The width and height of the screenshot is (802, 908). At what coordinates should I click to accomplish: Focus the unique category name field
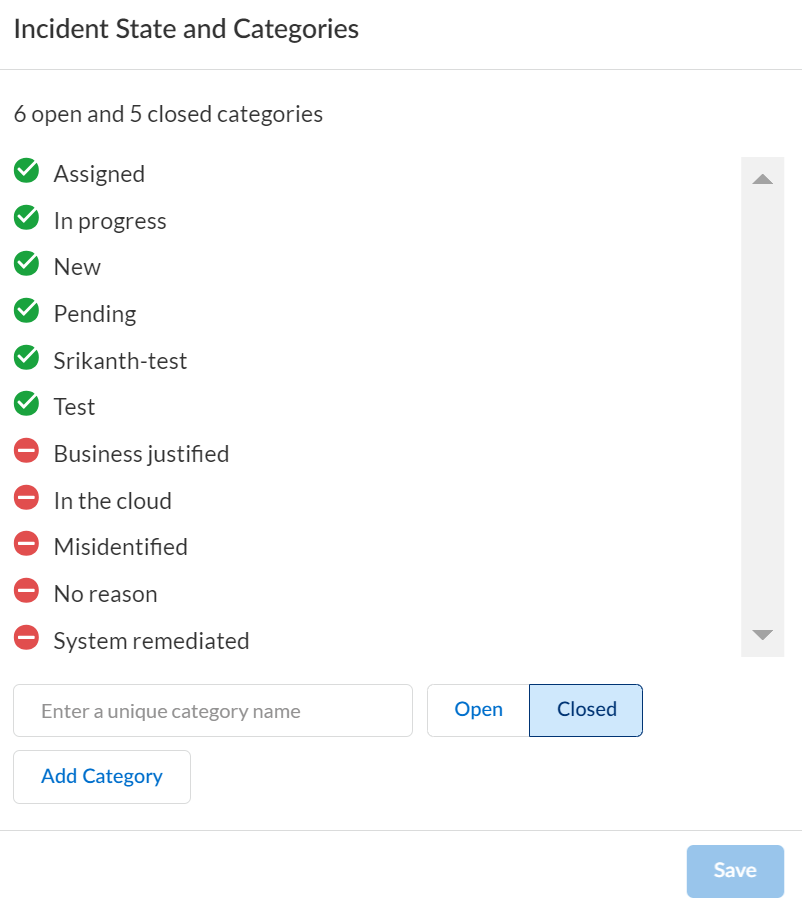pyautogui.click(x=213, y=711)
